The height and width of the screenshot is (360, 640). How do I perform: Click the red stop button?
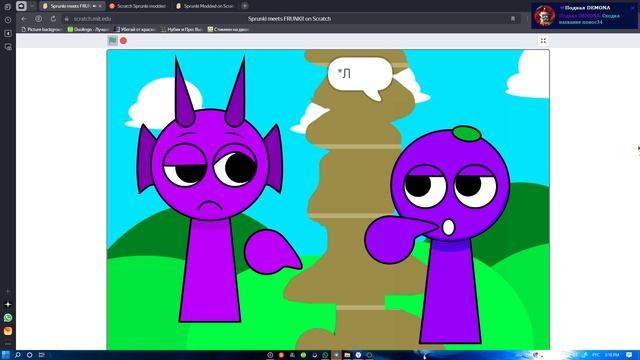pos(123,40)
